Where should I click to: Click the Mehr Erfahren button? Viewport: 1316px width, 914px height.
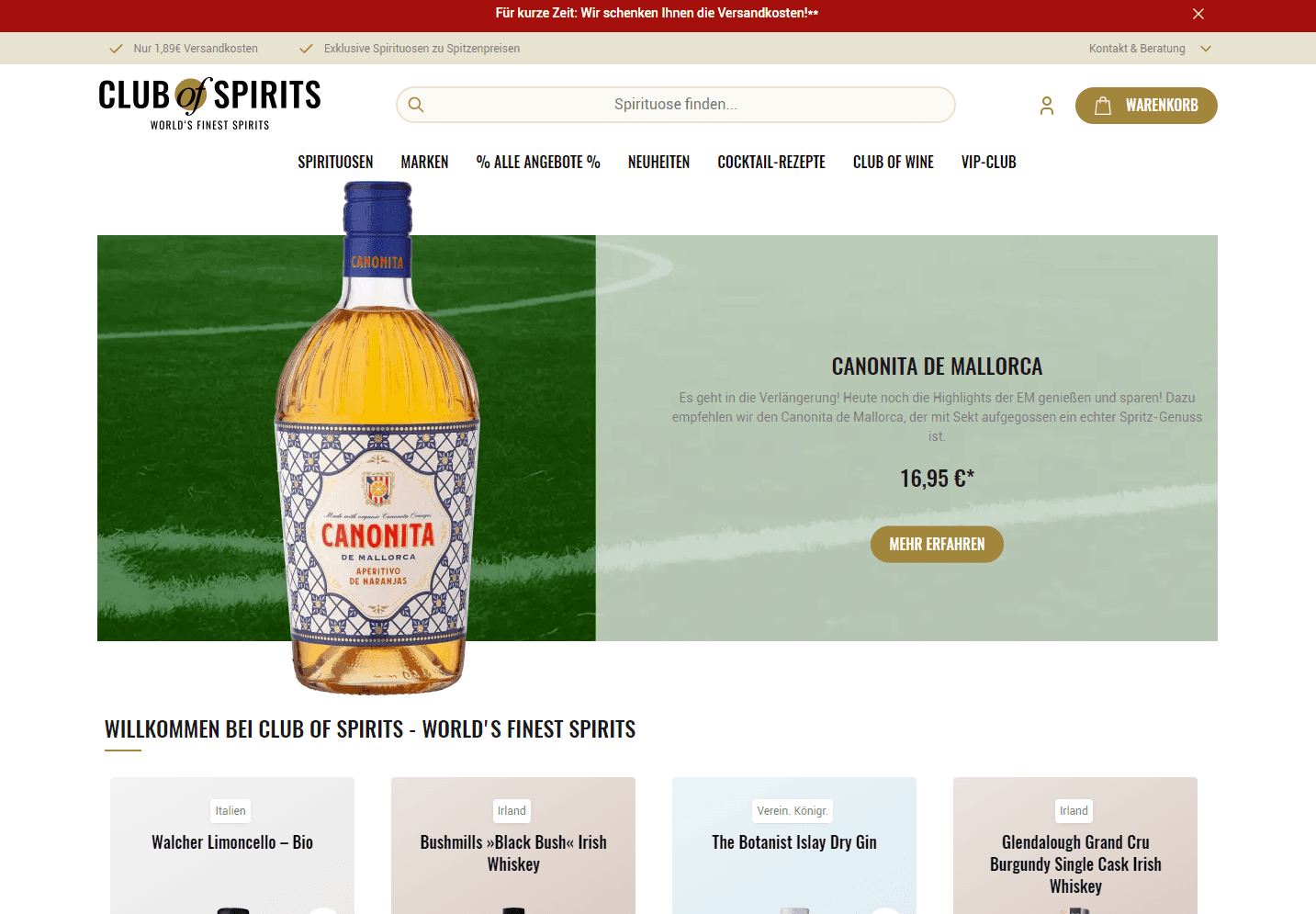tap(937, 544)
